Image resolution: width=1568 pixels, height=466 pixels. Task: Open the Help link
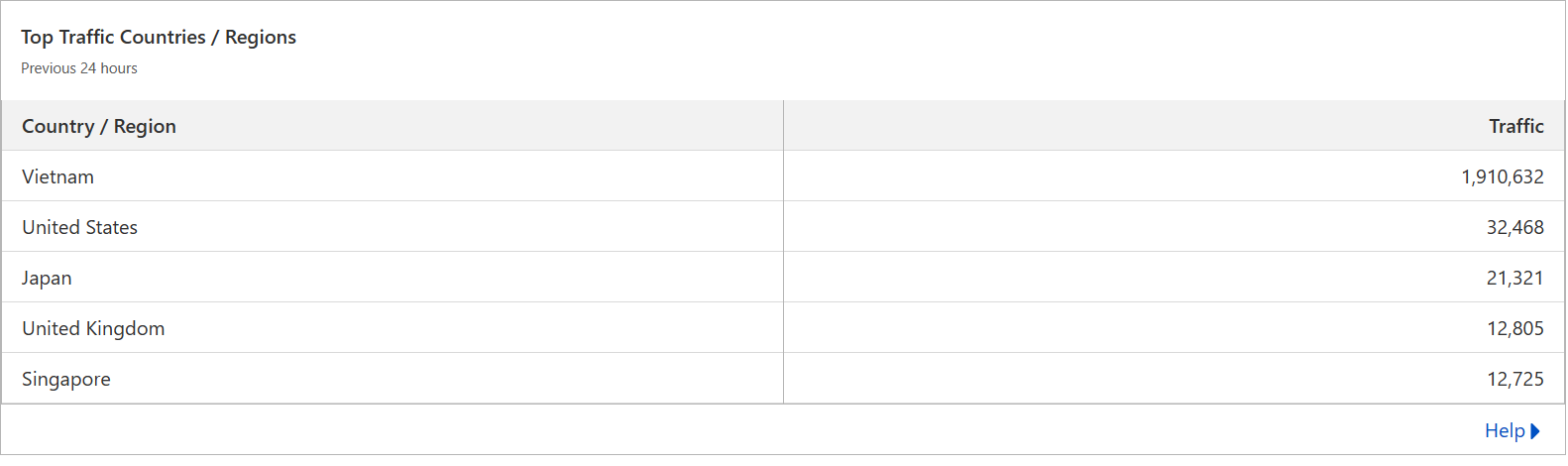1505,431
